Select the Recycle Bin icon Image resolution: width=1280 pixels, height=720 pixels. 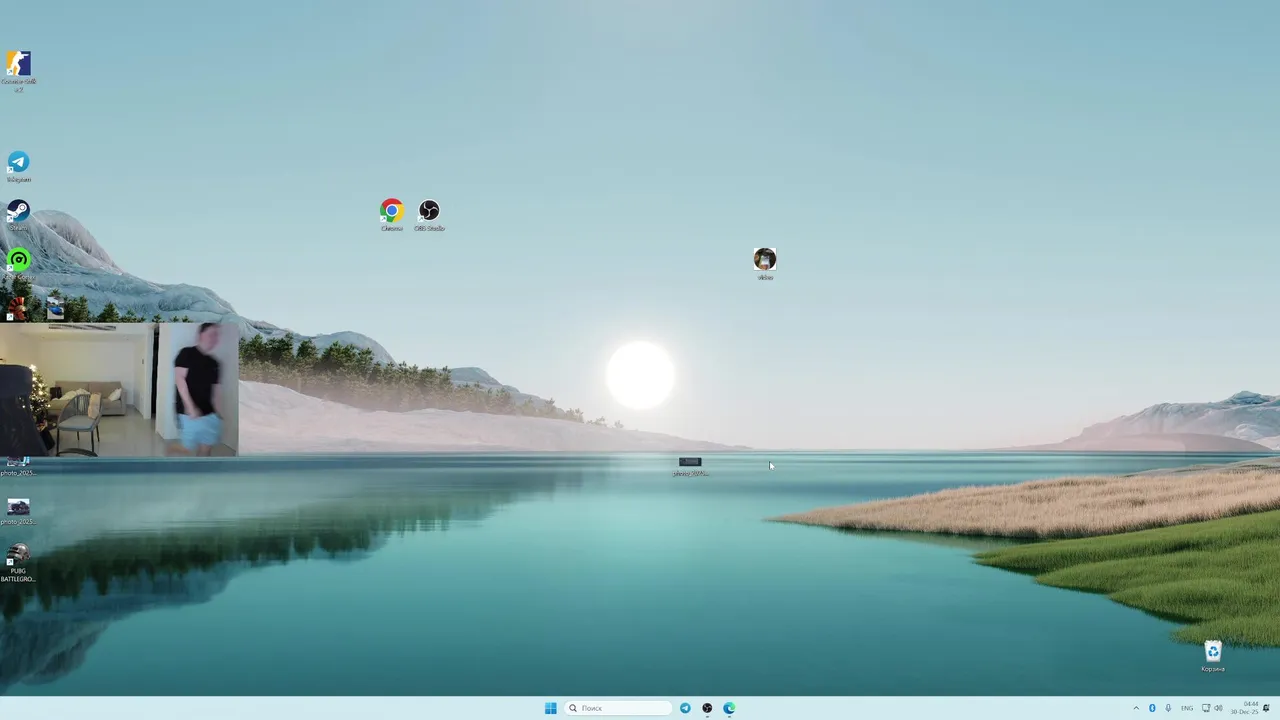click(1213, 656)
